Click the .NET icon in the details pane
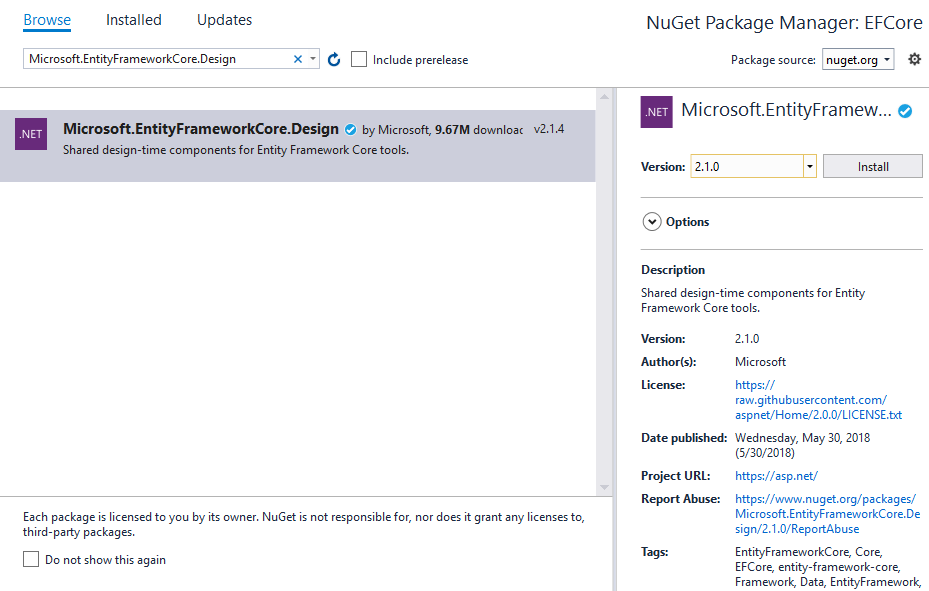 pyautogui.click(x=656, y=112)
